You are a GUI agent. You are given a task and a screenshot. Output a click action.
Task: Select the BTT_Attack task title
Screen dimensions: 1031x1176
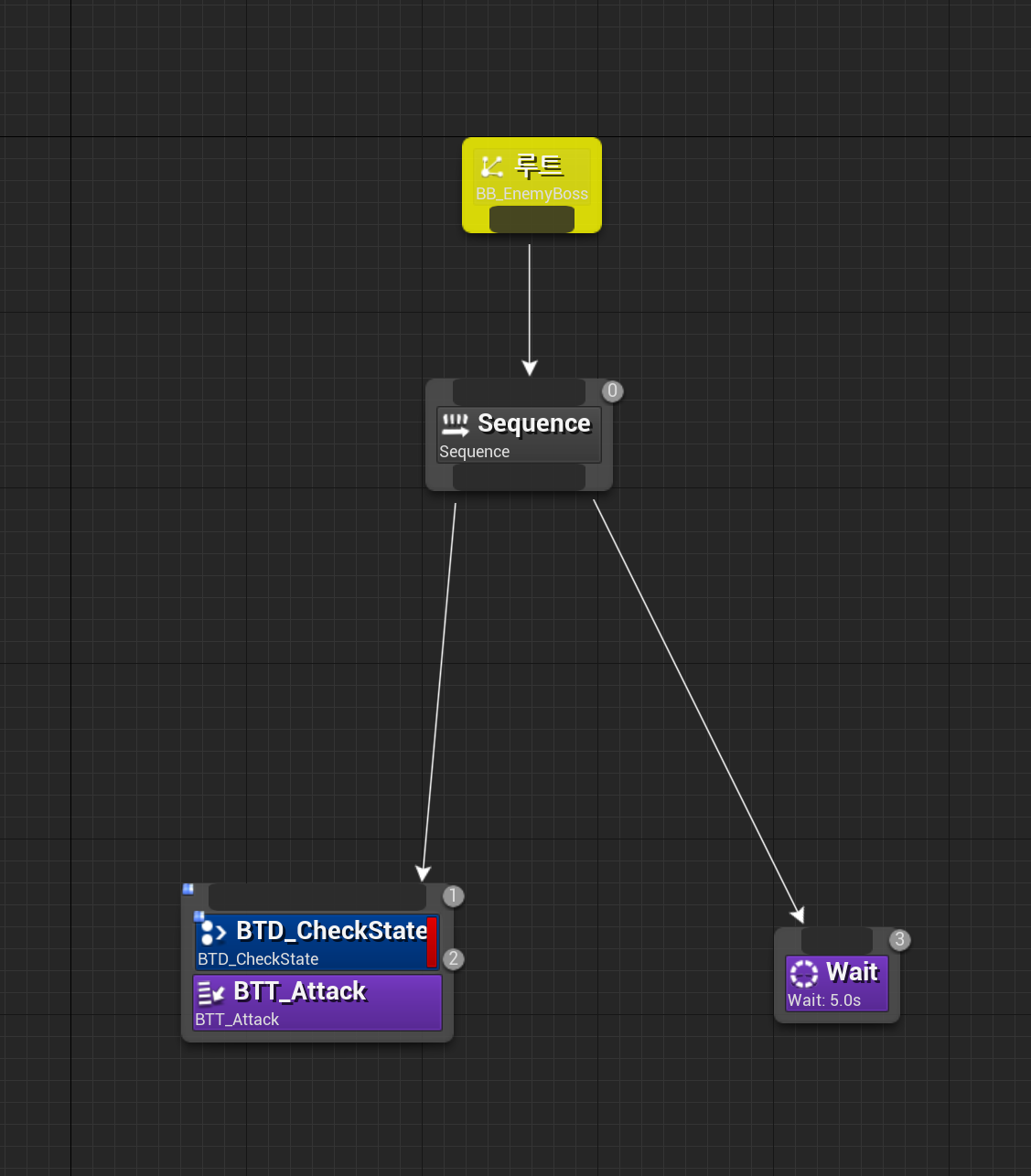pyautogui.click(x=300, y=991)
